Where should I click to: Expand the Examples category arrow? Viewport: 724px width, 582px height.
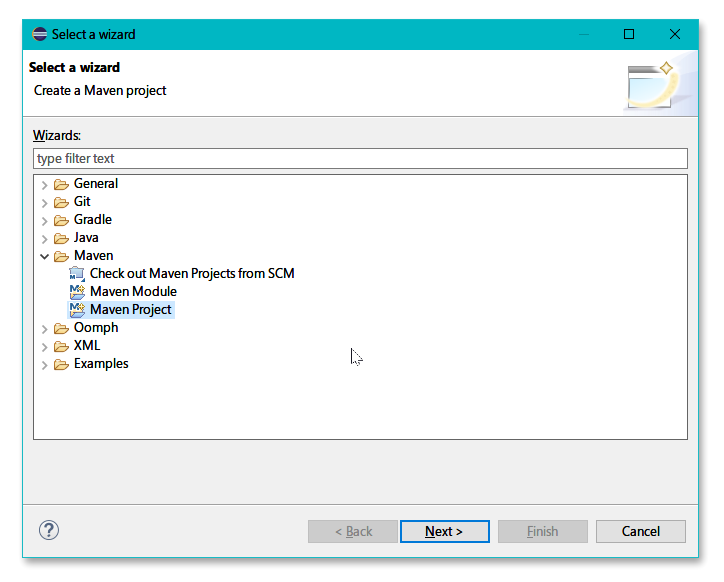(x=44, y=365)
